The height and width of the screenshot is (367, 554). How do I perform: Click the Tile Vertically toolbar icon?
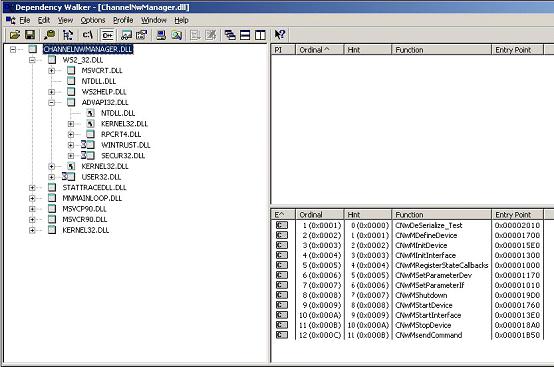pos(260,35)
